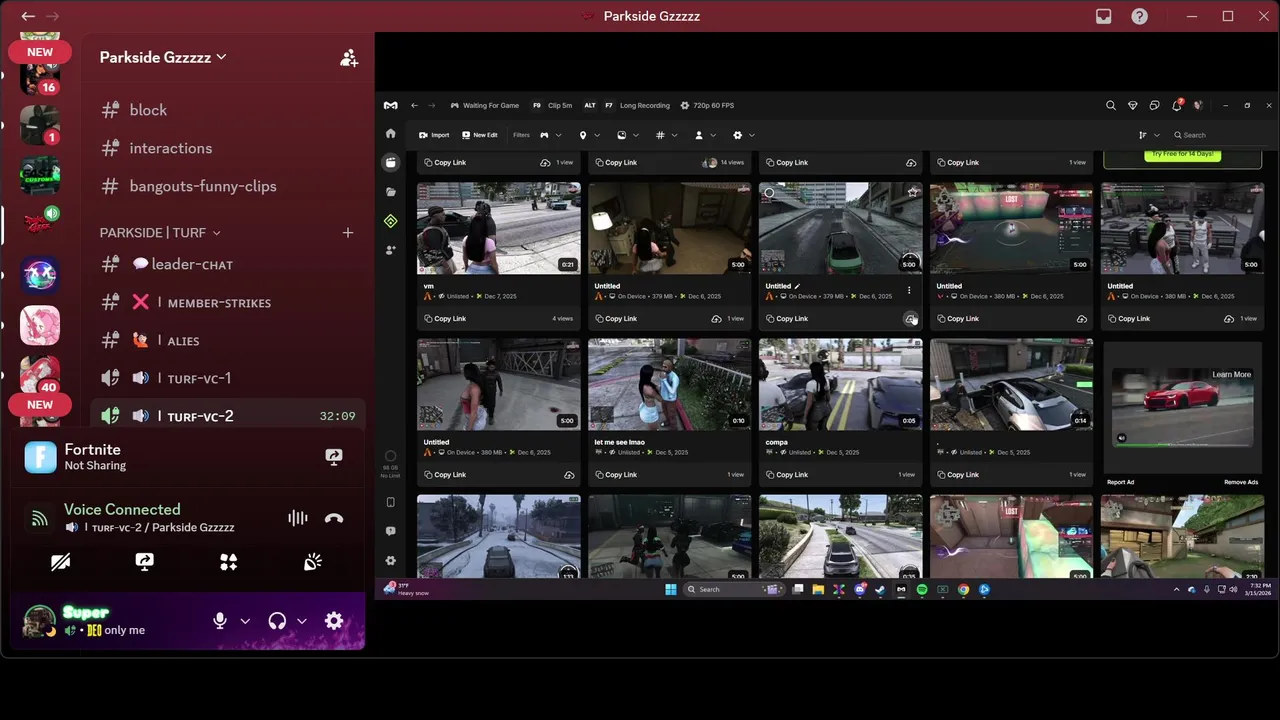Open the game filter dropdown
Screen dimensions: 1280x720
551,135
